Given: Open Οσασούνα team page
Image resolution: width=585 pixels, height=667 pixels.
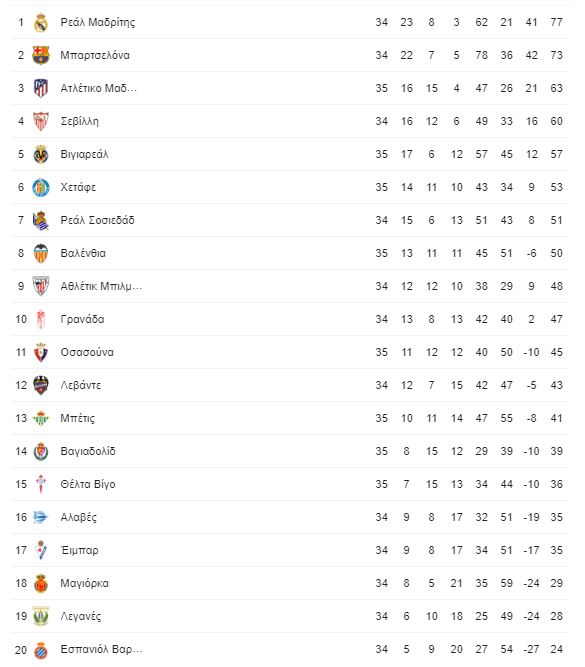Looking at the screenshot, I should (x=87, y=352).
